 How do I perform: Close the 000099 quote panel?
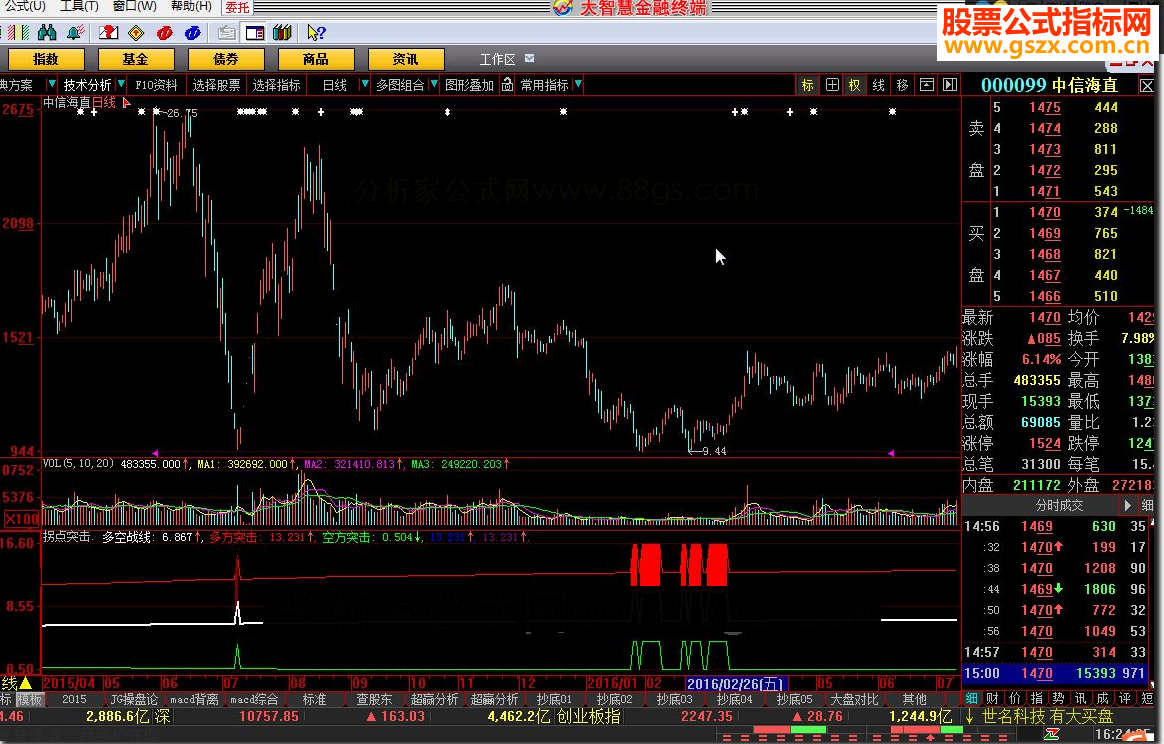pyautogui.click(x=1146, y=86)
